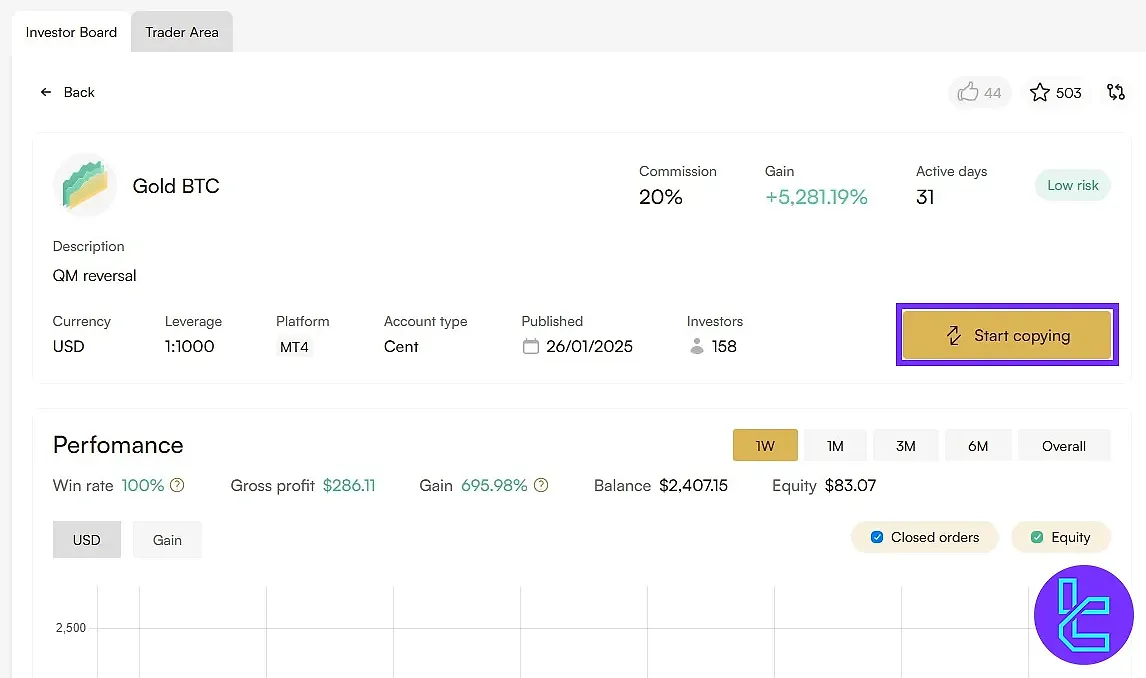
Task: Uncheck the Closed orders chart option
Action: (877, 537)
